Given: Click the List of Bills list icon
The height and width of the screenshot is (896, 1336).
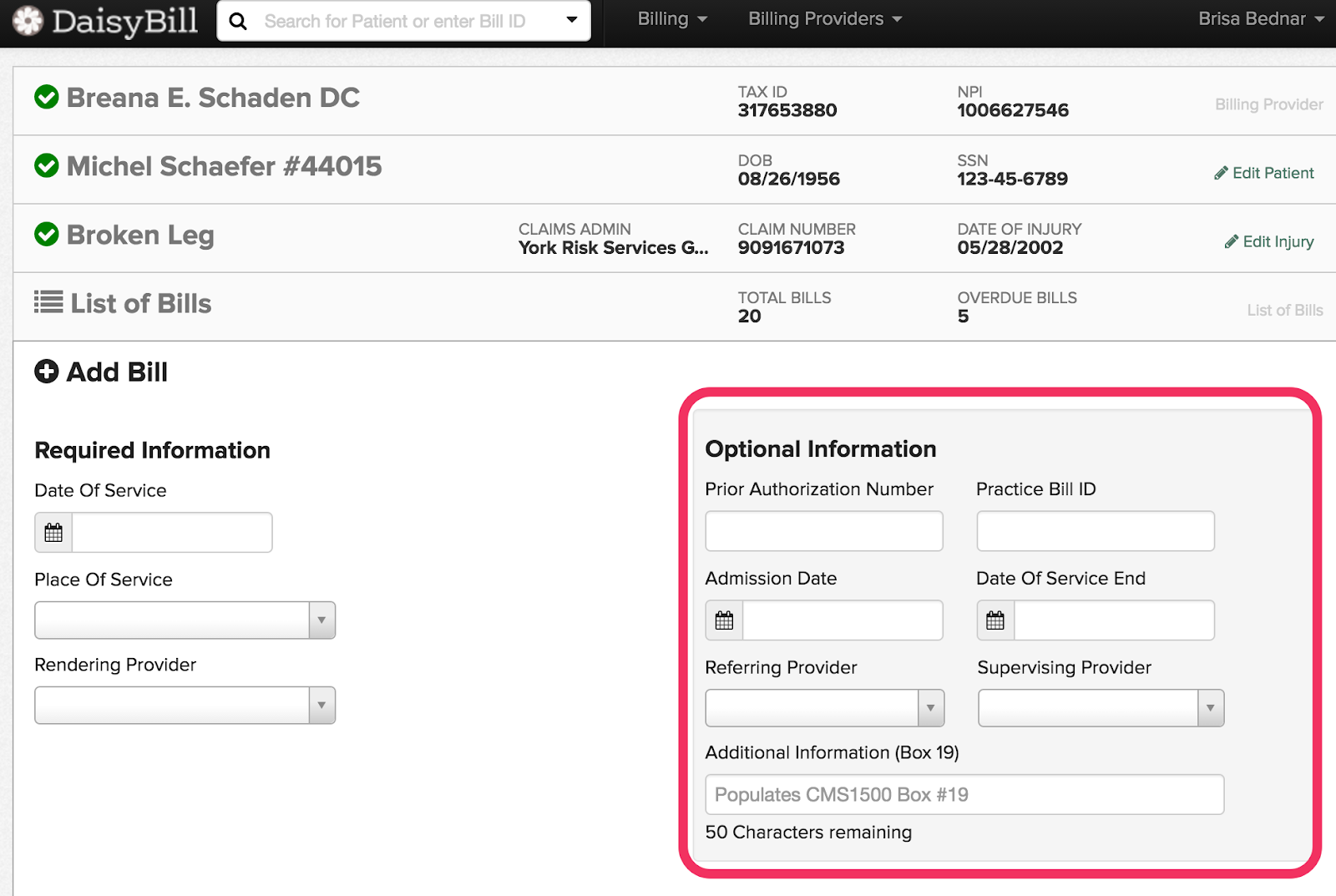Looking at the screenshot, I should click(48, 302).
